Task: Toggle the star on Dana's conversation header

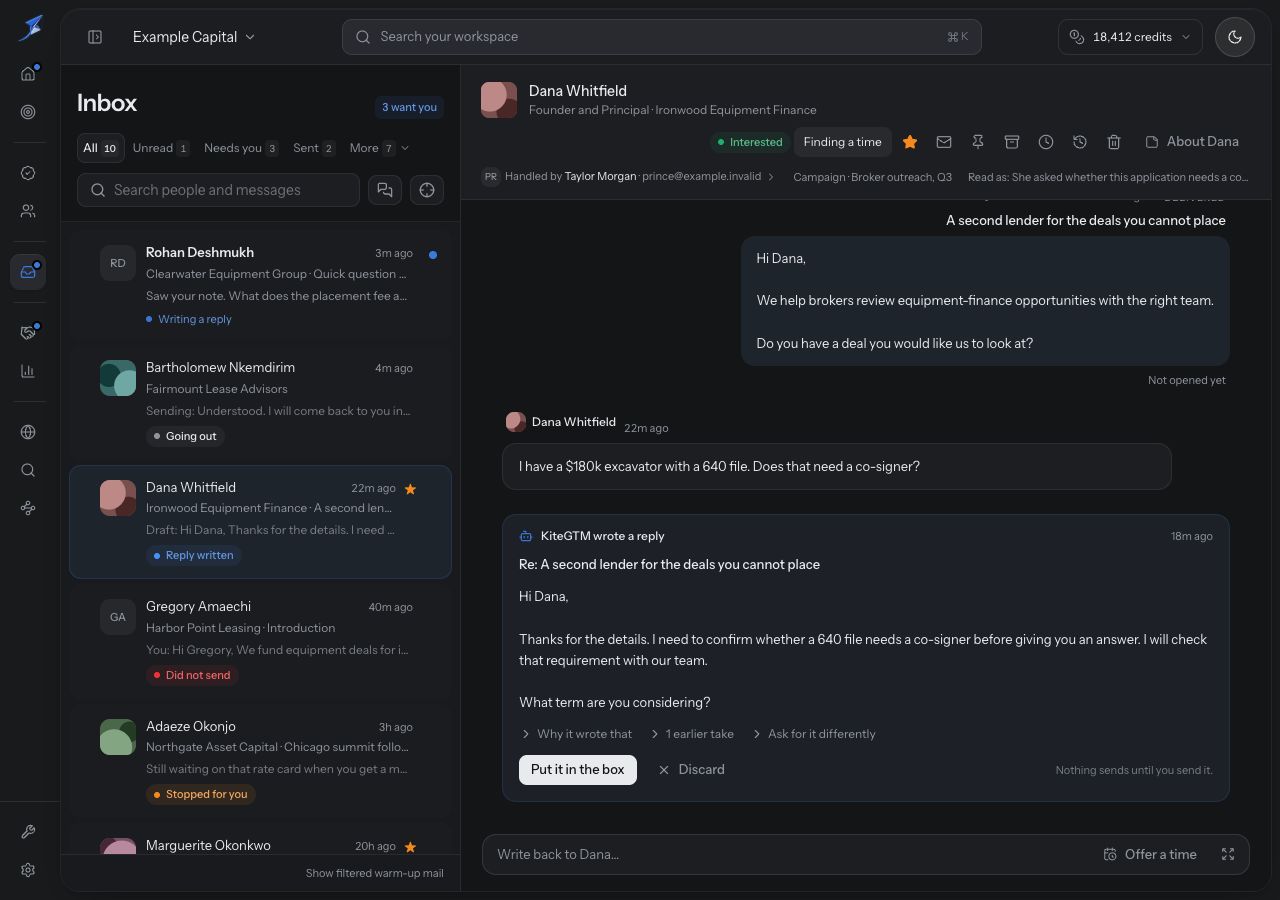Action: [x=910, y=142]
